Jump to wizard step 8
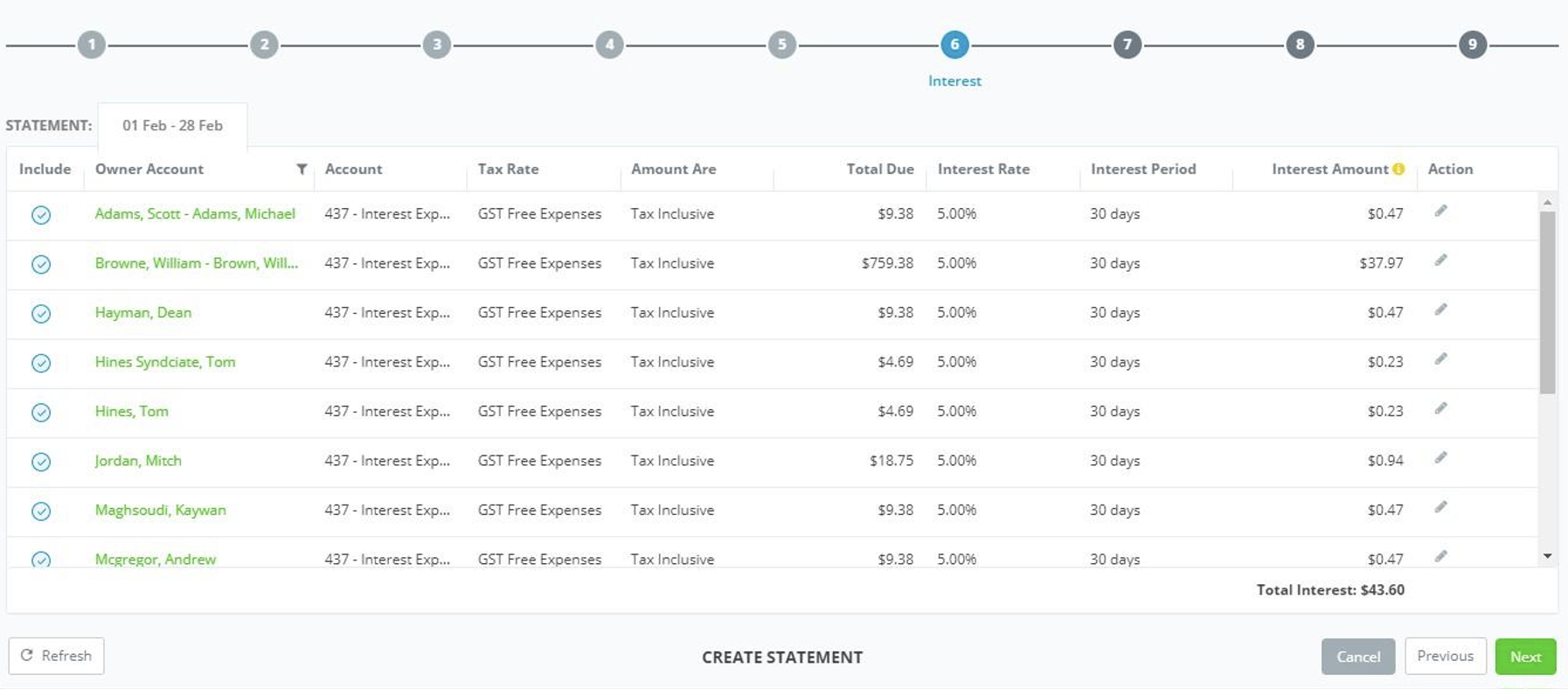Image resolution: width=1568 pixels, height=689 pixels. click(x=1300, y=45)
